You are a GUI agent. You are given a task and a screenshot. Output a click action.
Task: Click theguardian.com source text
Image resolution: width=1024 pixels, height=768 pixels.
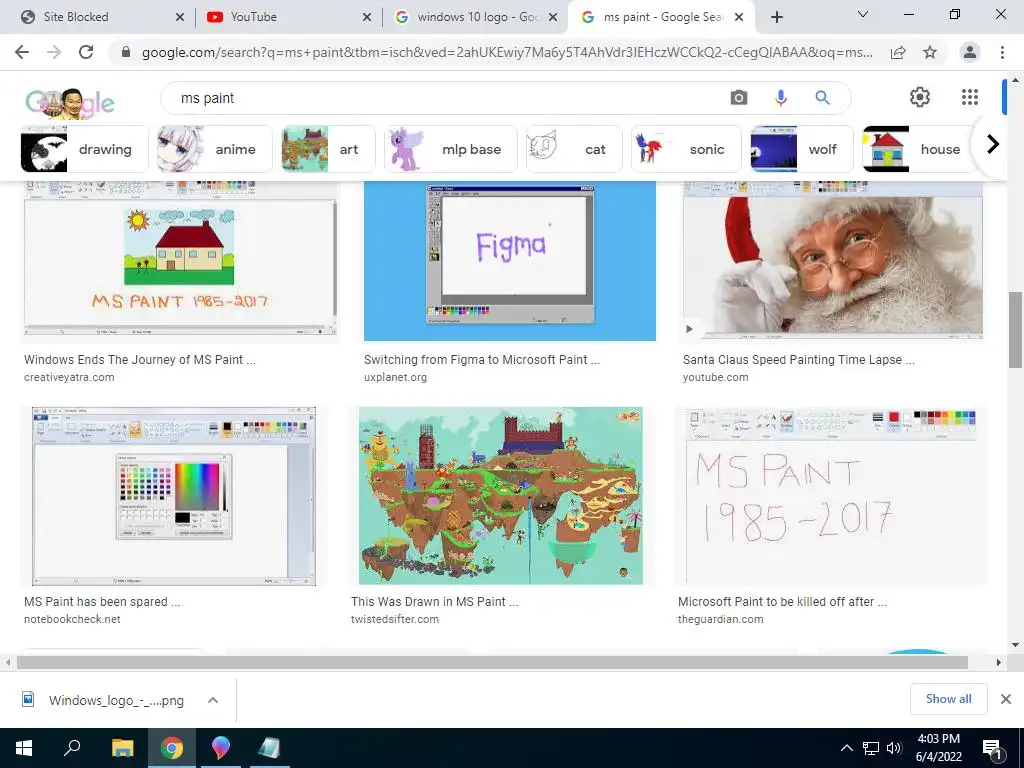pyautogui.click(x=720, y=619)
